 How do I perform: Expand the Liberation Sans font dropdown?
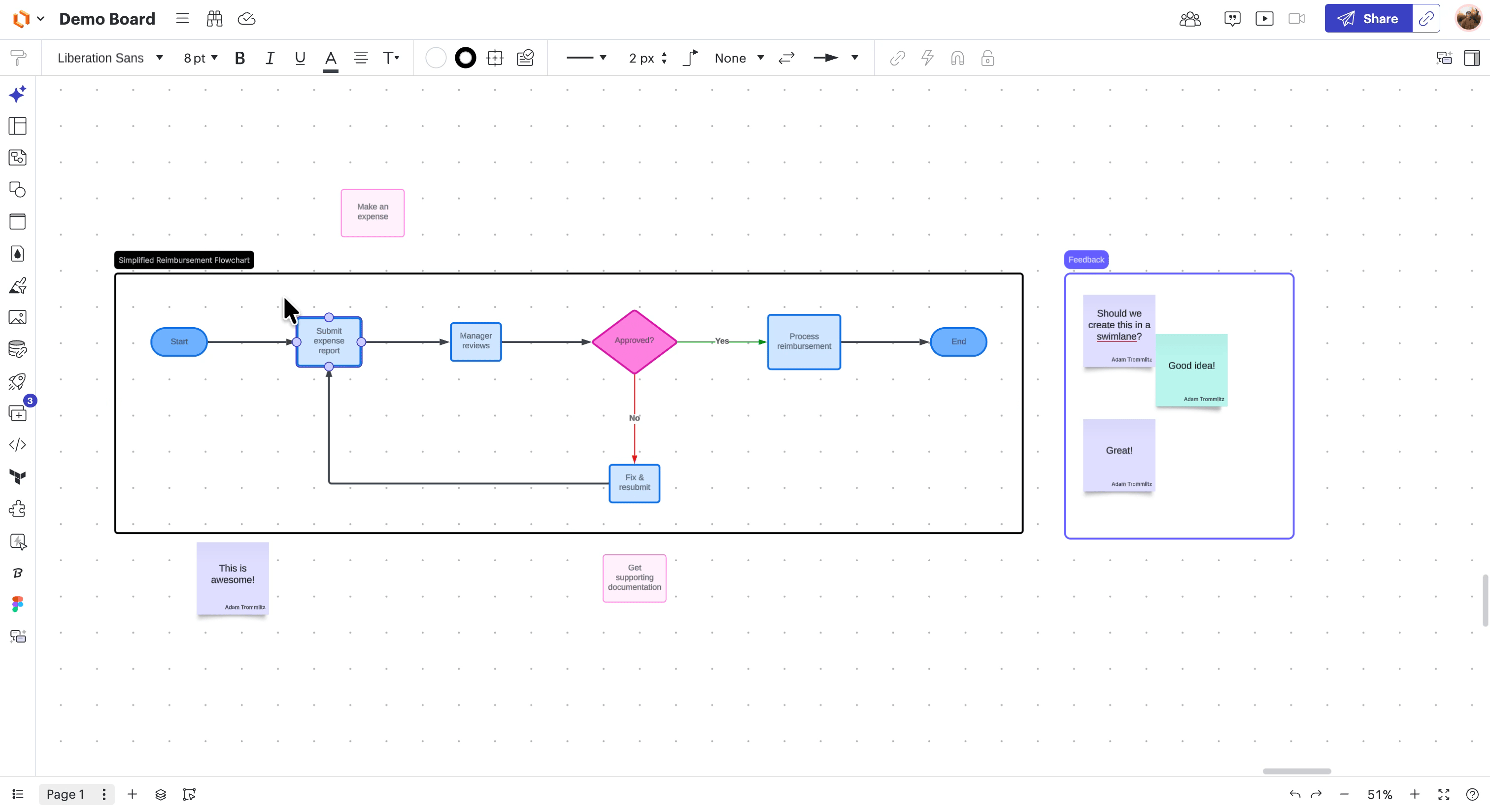[110, 58]
